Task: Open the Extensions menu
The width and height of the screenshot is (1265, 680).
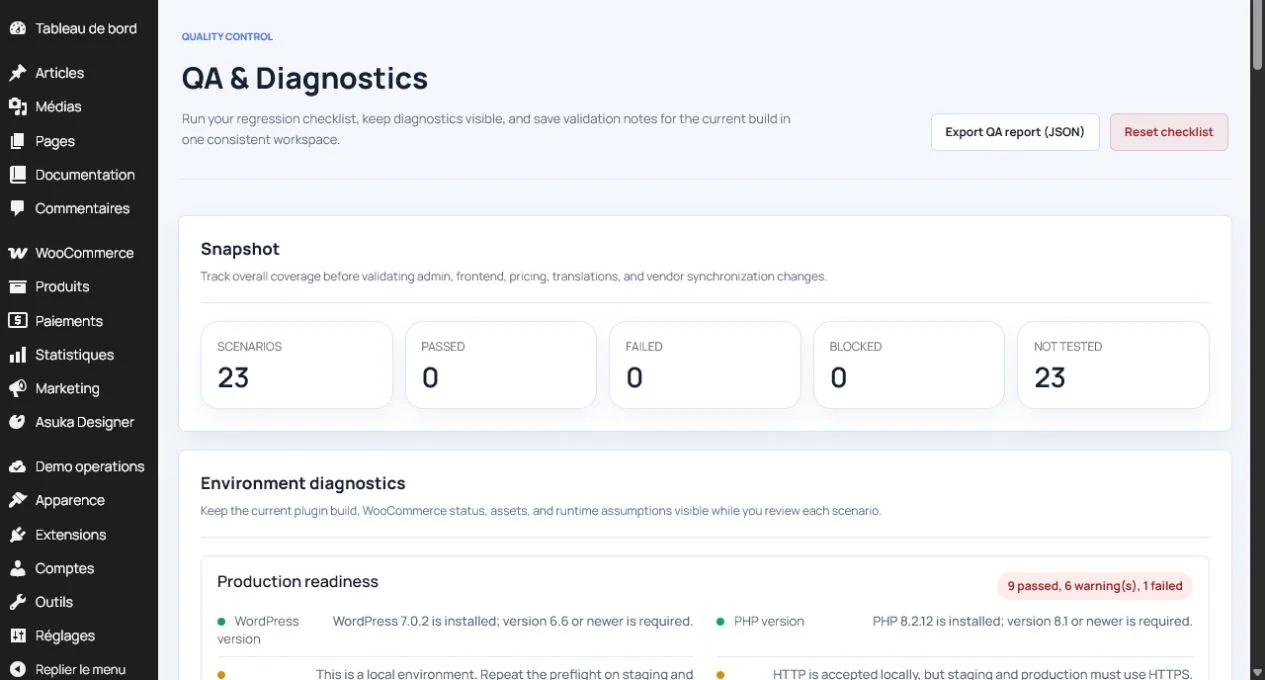Action: (x=79, y=535)
